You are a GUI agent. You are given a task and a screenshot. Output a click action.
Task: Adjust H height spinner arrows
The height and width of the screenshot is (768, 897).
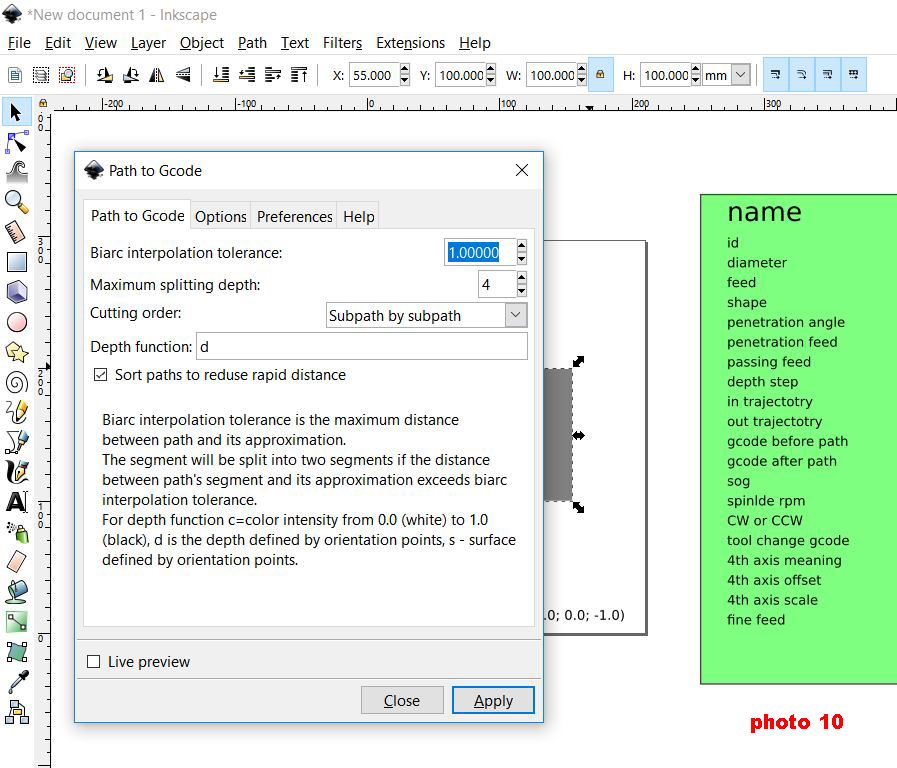[x=696, y=75]
